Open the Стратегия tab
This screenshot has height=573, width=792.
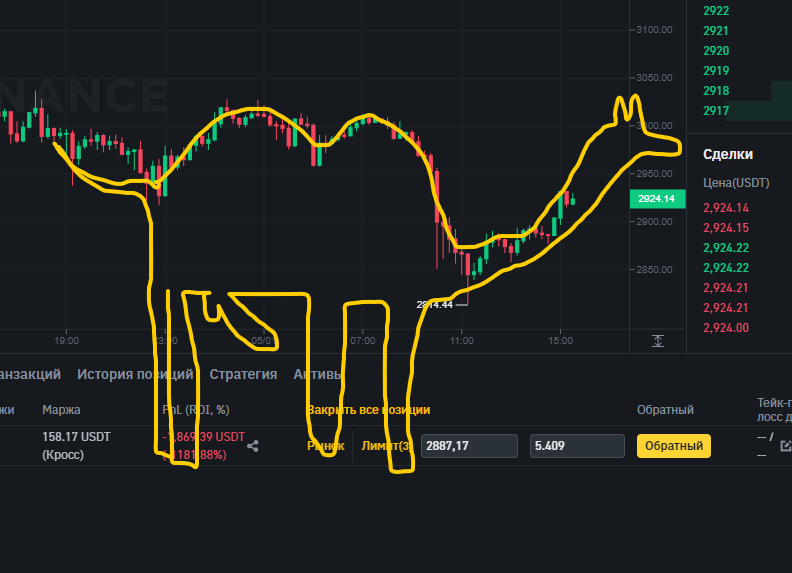[243, 374]
